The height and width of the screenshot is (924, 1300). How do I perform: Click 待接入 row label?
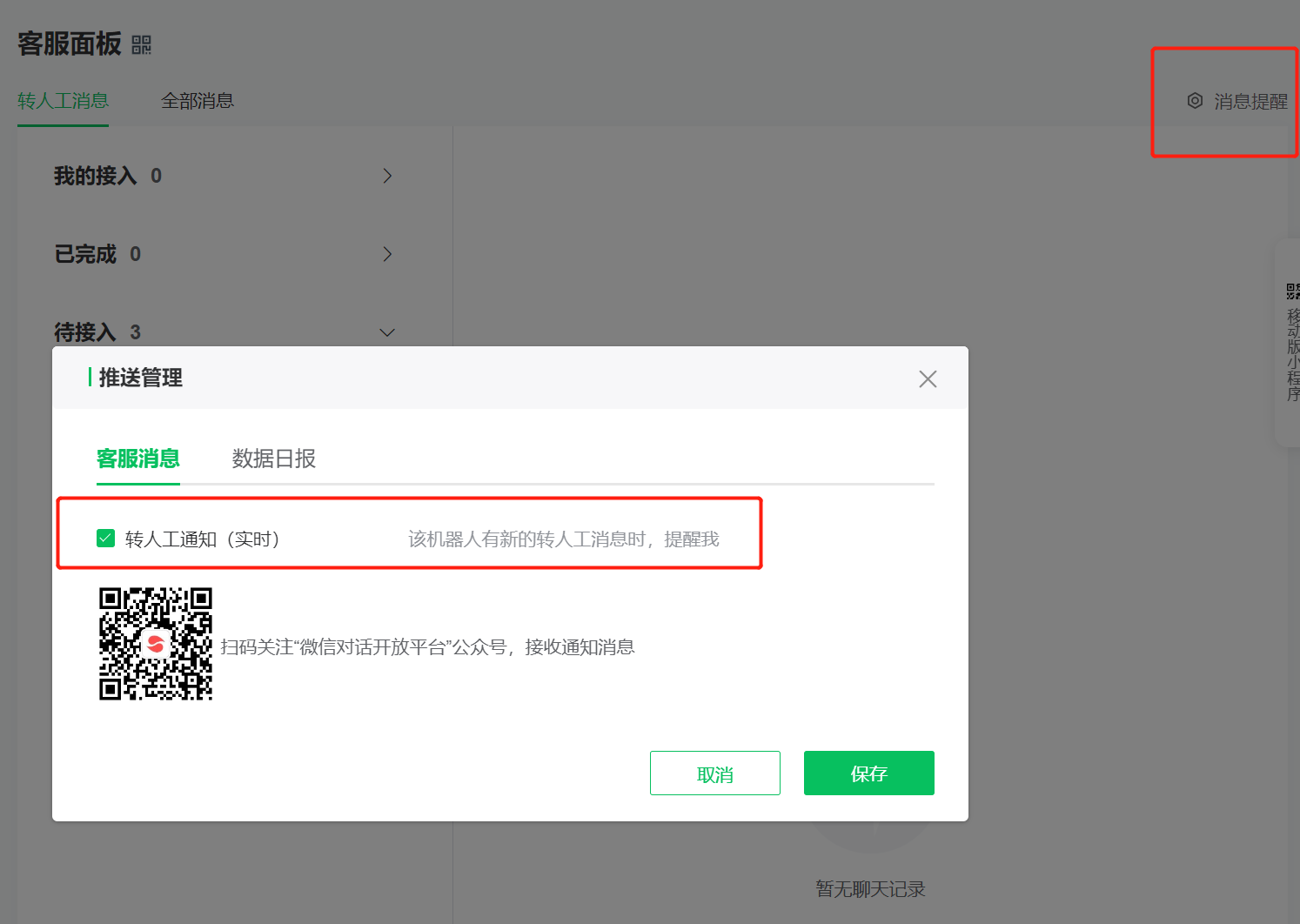85,332
